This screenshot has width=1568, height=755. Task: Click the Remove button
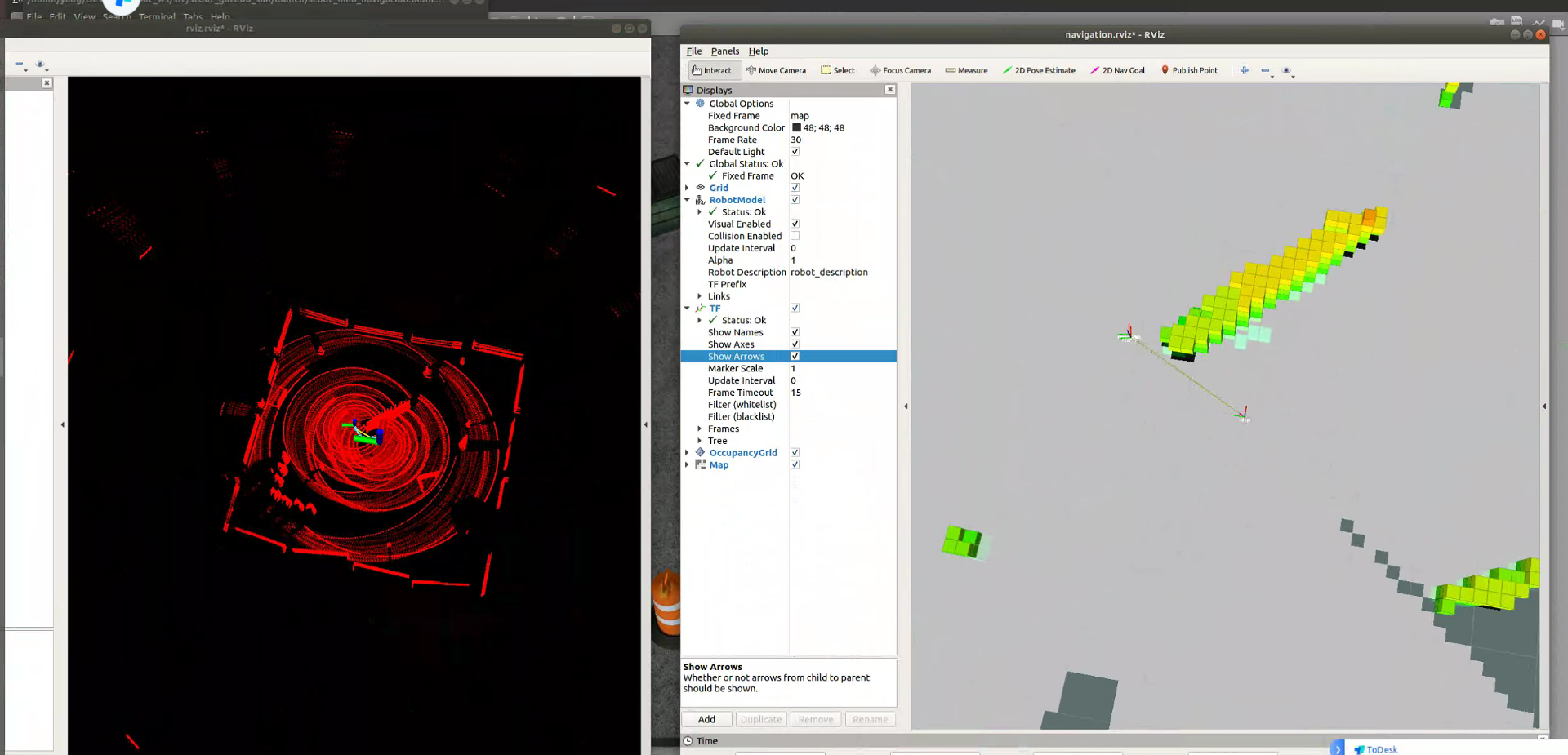coord(816,719)
